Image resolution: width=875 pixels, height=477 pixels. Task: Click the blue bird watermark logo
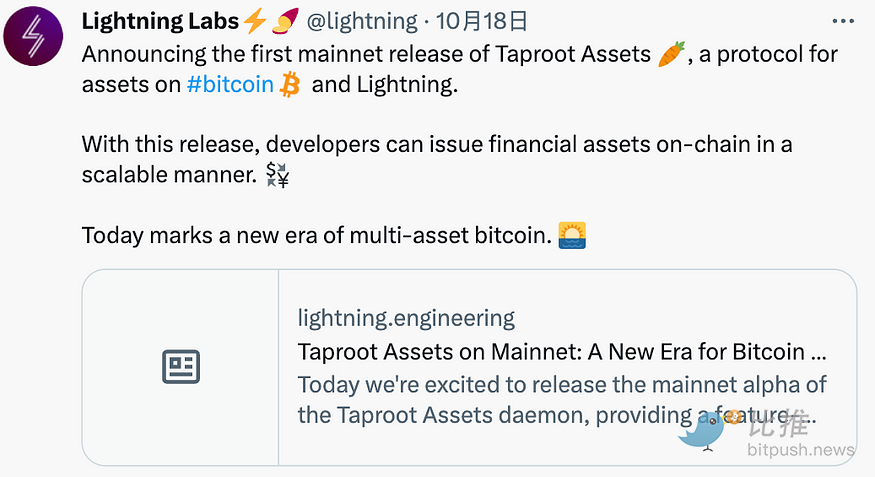pos(701,431)
